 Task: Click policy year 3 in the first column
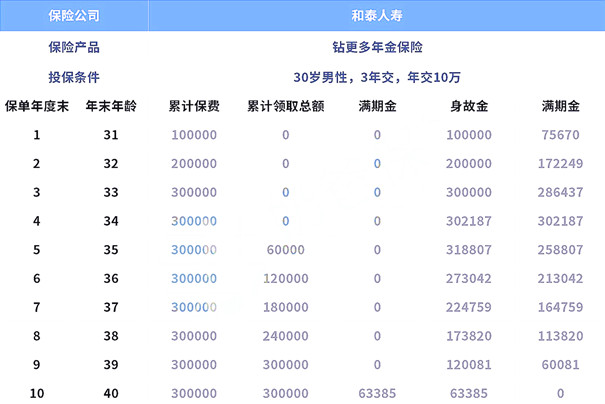(x=37, y=192)
